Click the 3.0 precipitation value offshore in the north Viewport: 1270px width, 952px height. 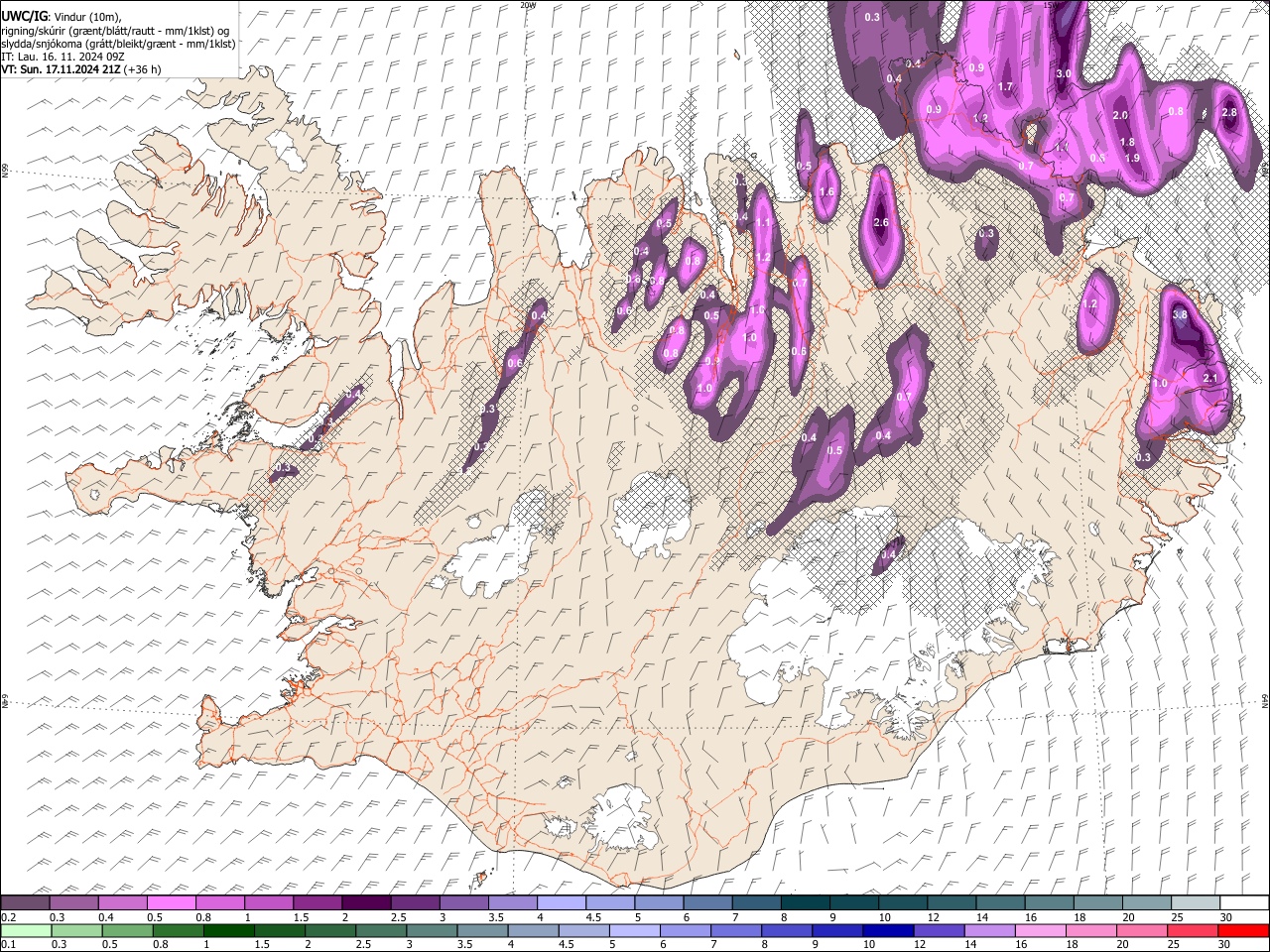[x=1064, y=74]
